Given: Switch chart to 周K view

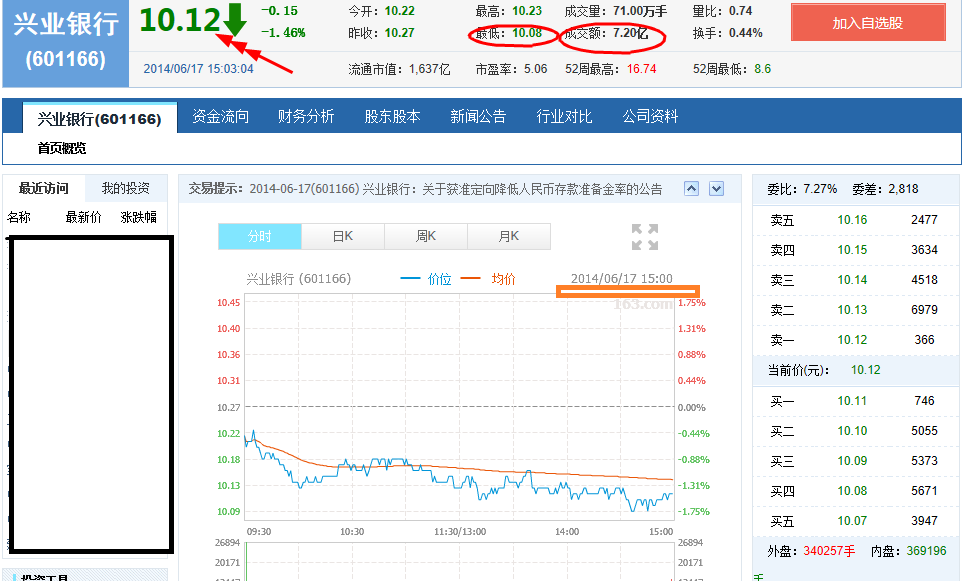Looking at the screenshot, I should (x=425, y=237).
